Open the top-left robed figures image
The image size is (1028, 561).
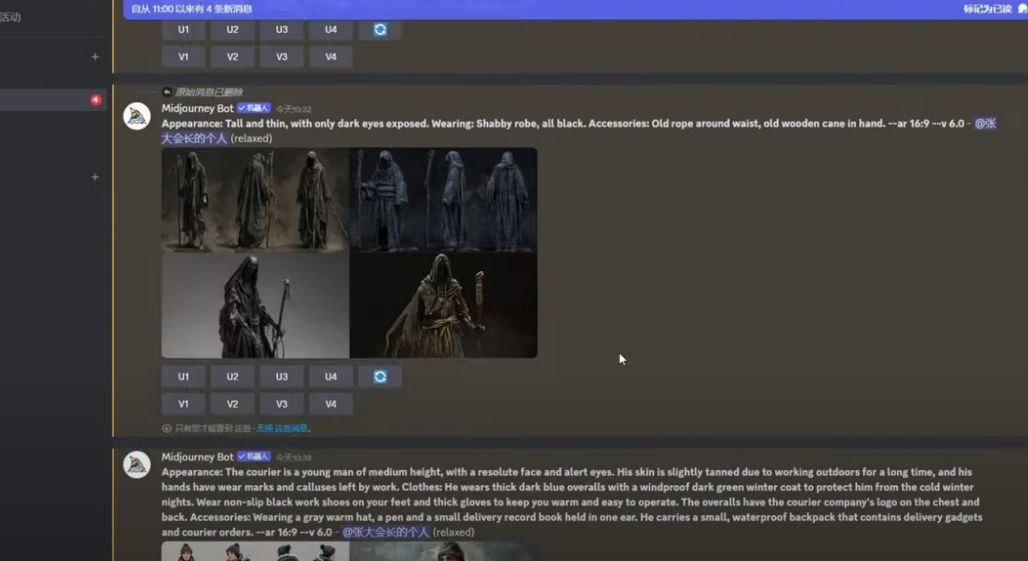(255, 200)
